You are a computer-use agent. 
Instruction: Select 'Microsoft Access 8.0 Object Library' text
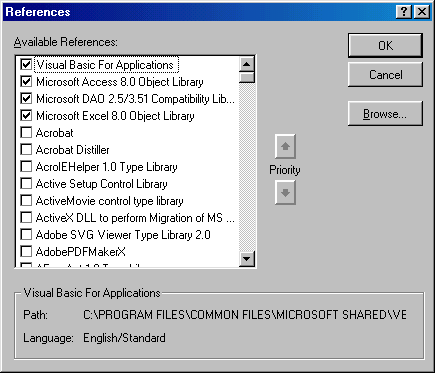tap(120, 82)
